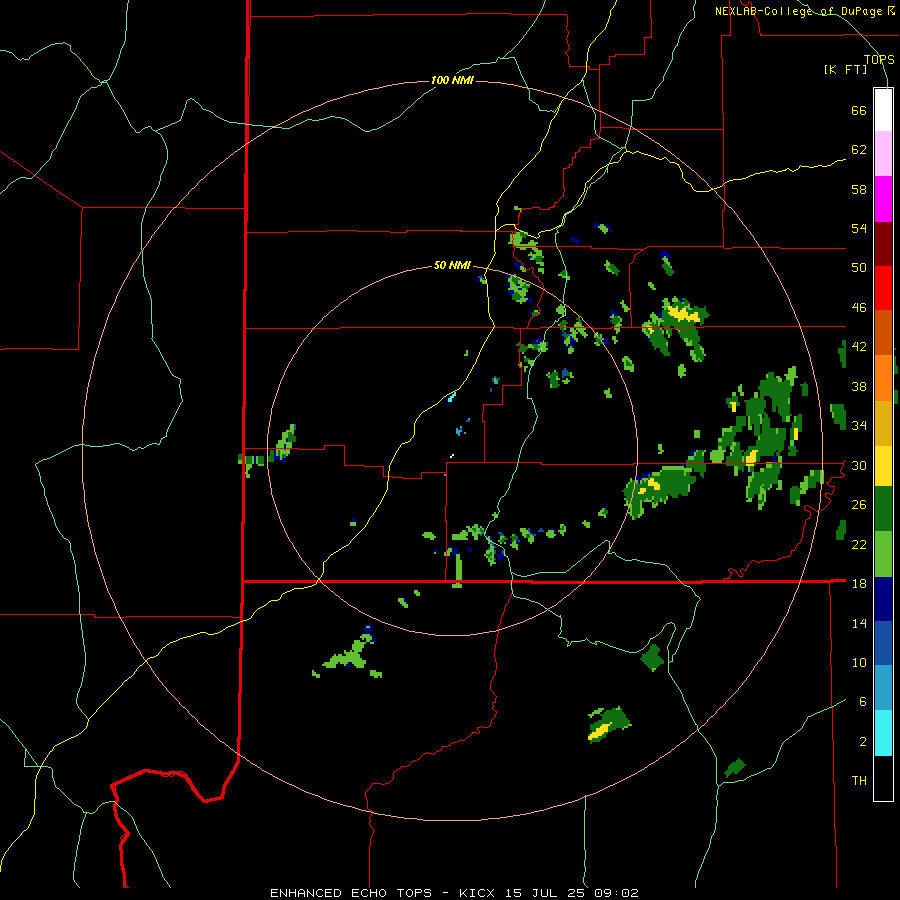Click the 66 legend value
This screenshot has height=900, width=900.
[x=859, y=111]
